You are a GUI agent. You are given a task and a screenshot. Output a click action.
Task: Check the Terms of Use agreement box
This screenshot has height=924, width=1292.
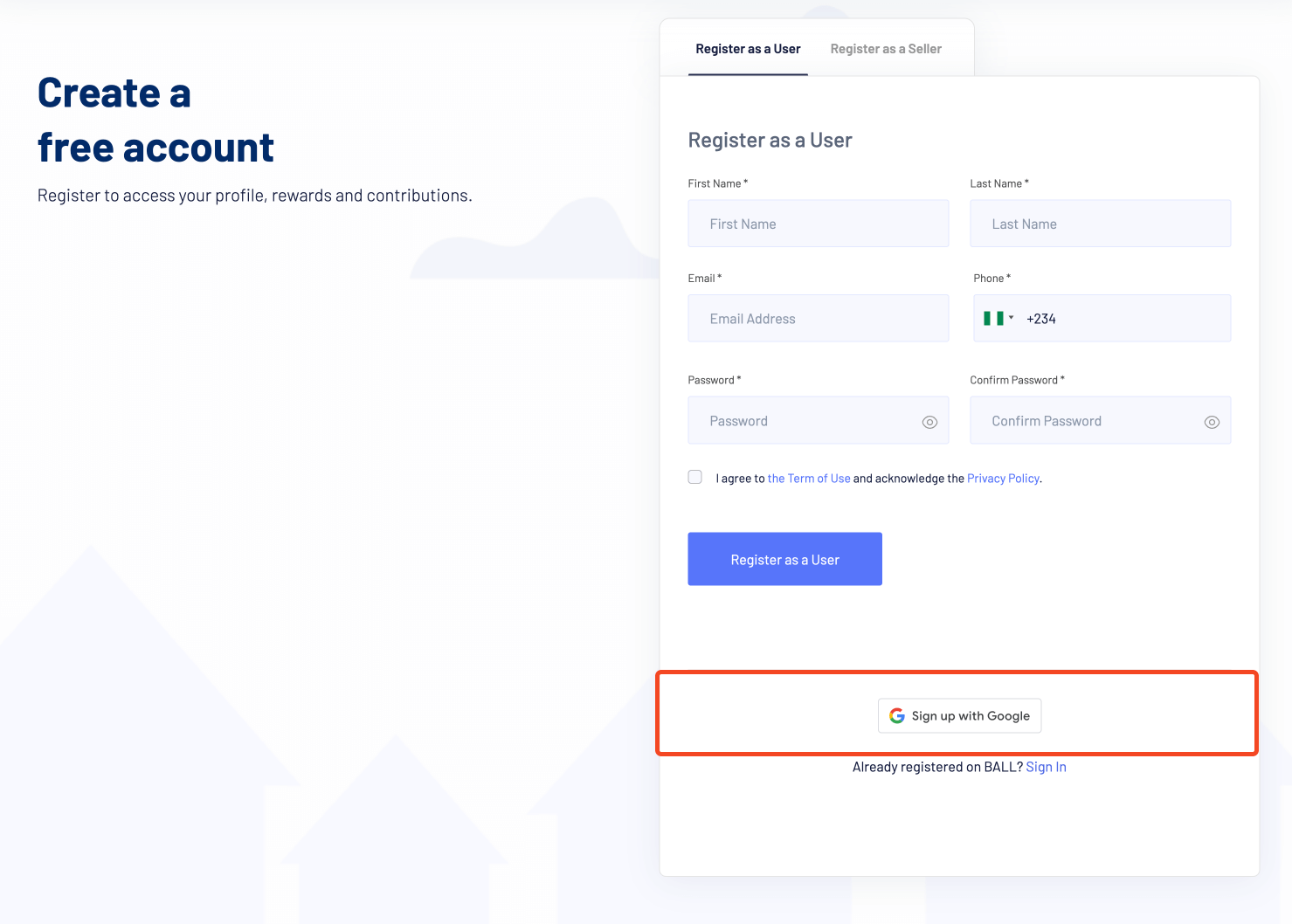click(x=694, y=477)
